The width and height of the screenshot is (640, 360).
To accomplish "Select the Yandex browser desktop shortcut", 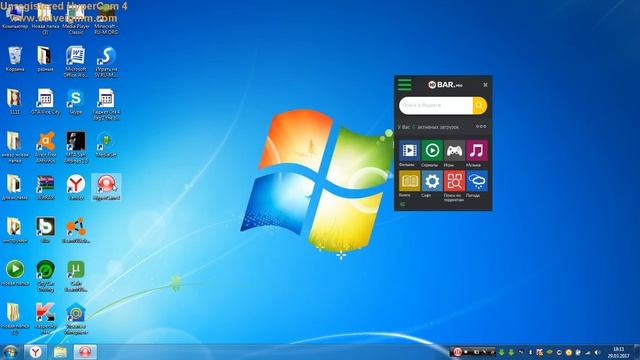I will click(x=76, y=187).
